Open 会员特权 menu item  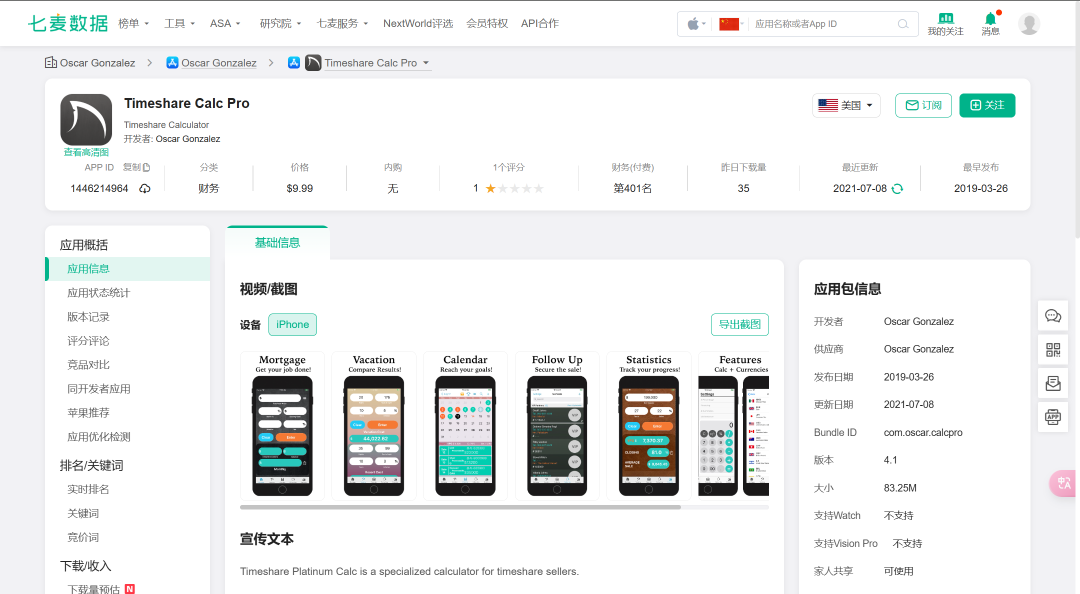pos(487,23)
